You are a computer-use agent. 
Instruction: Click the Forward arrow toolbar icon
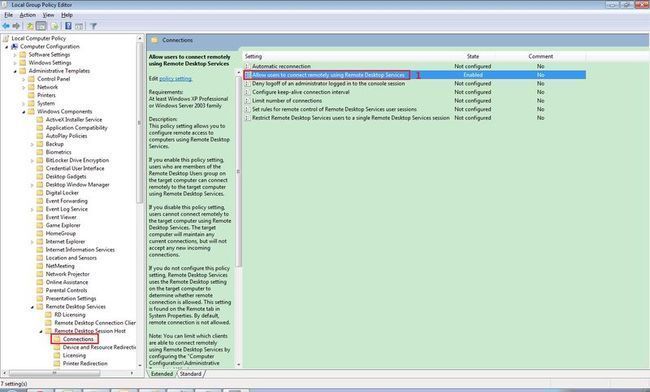click(x=16, y=26)
